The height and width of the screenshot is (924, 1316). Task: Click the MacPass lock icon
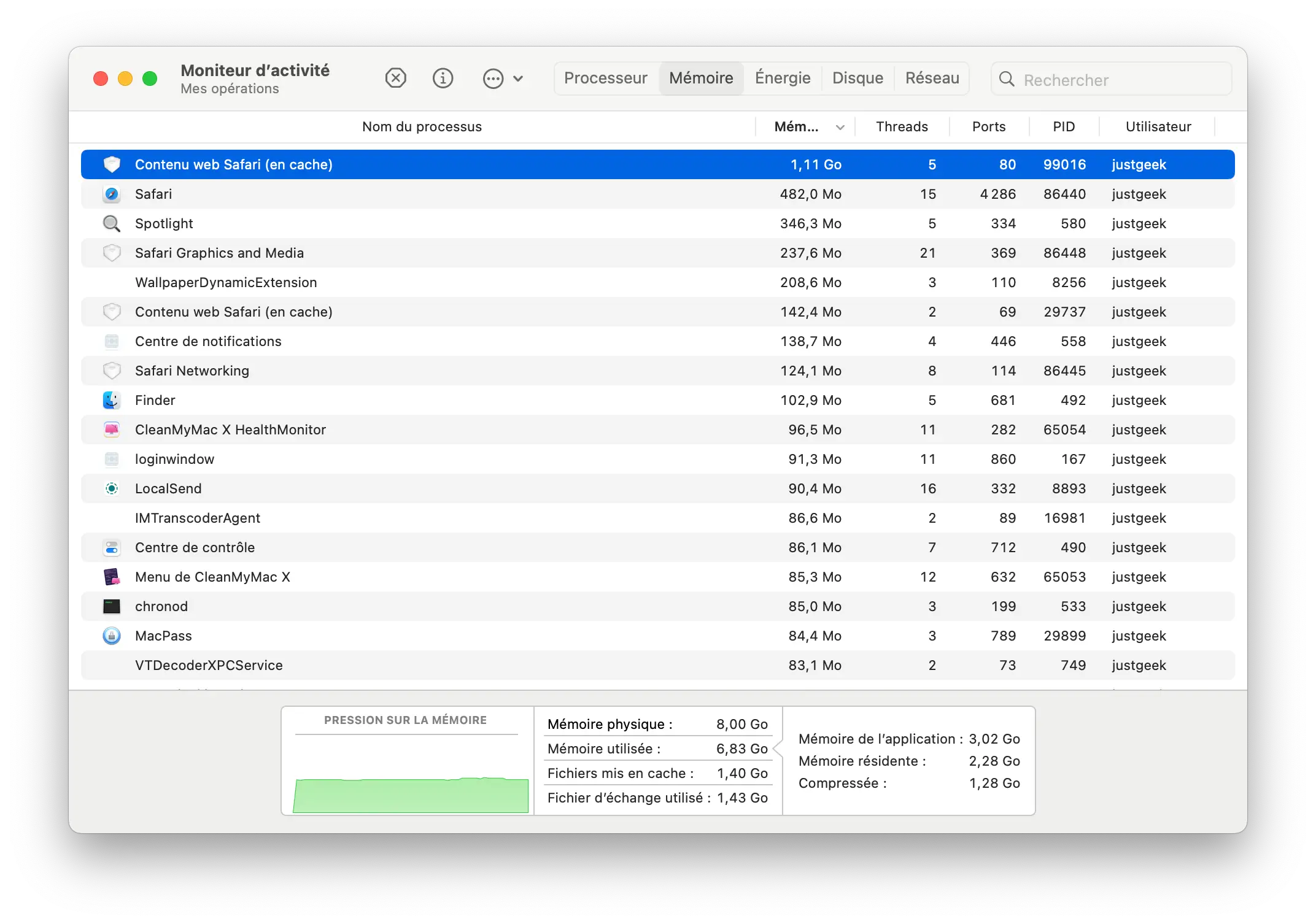(x=112, y=636)
